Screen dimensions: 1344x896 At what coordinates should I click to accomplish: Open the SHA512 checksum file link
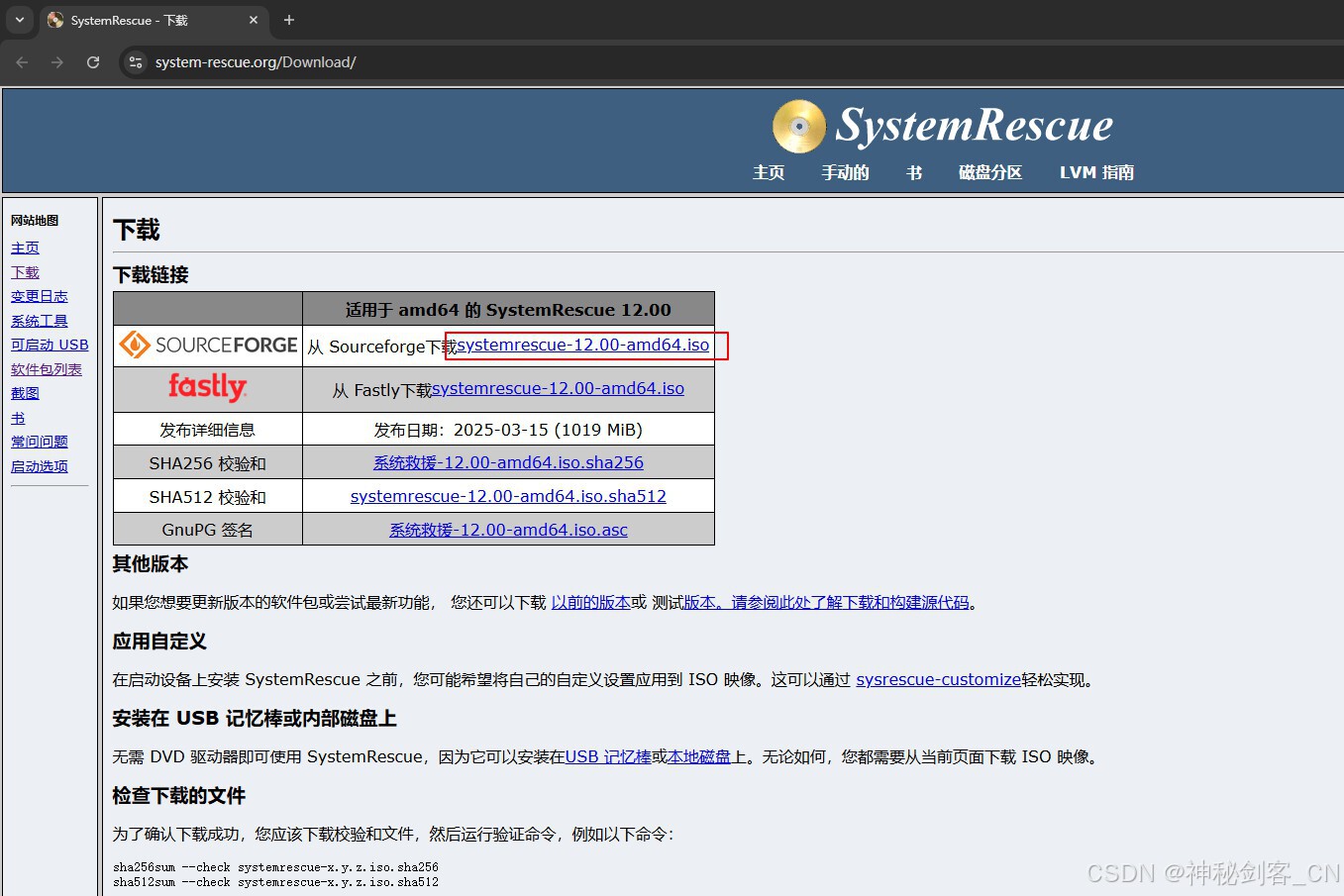(508, 495)
